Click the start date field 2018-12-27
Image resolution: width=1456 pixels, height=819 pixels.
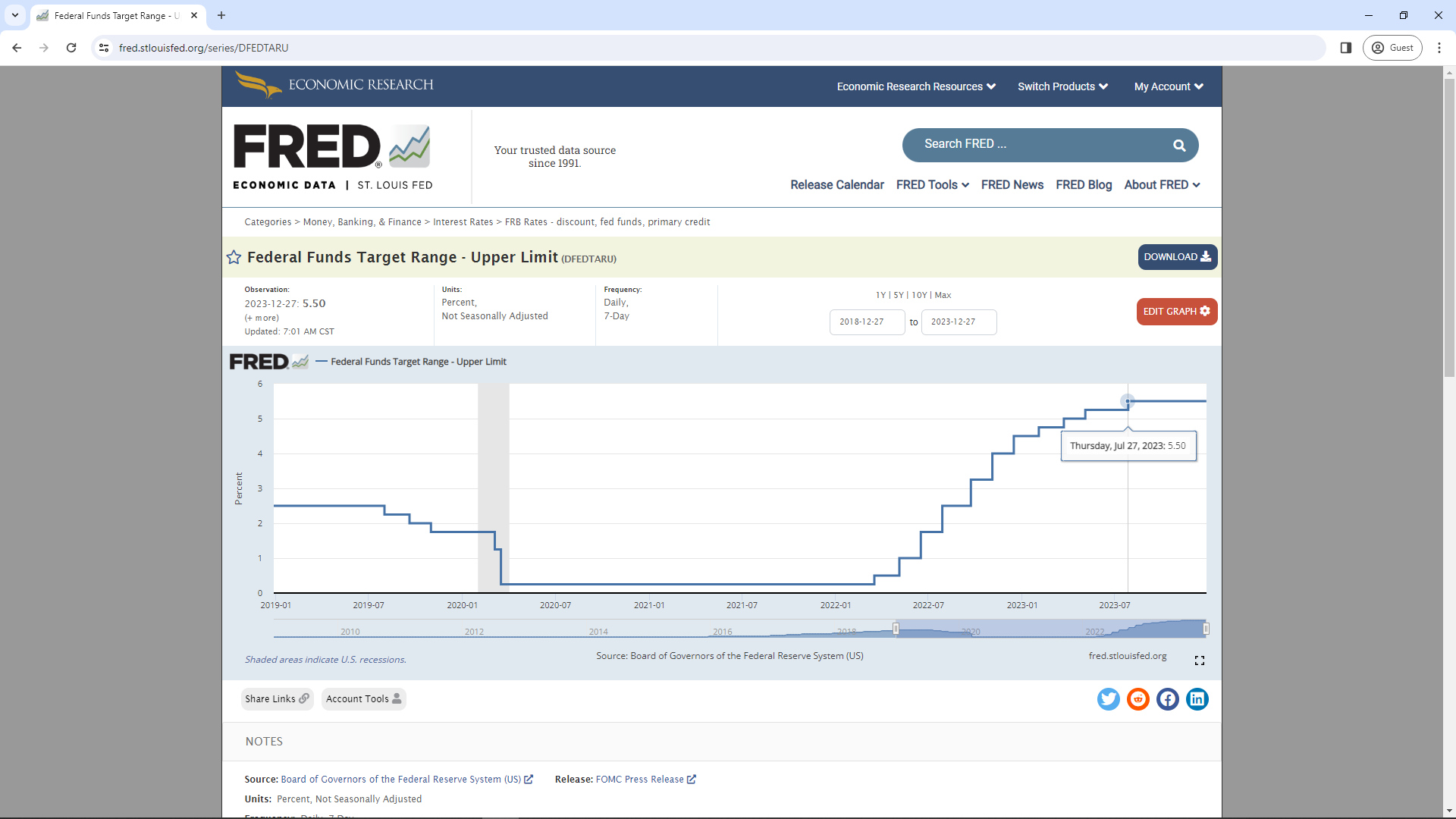(x=867, y=322)
